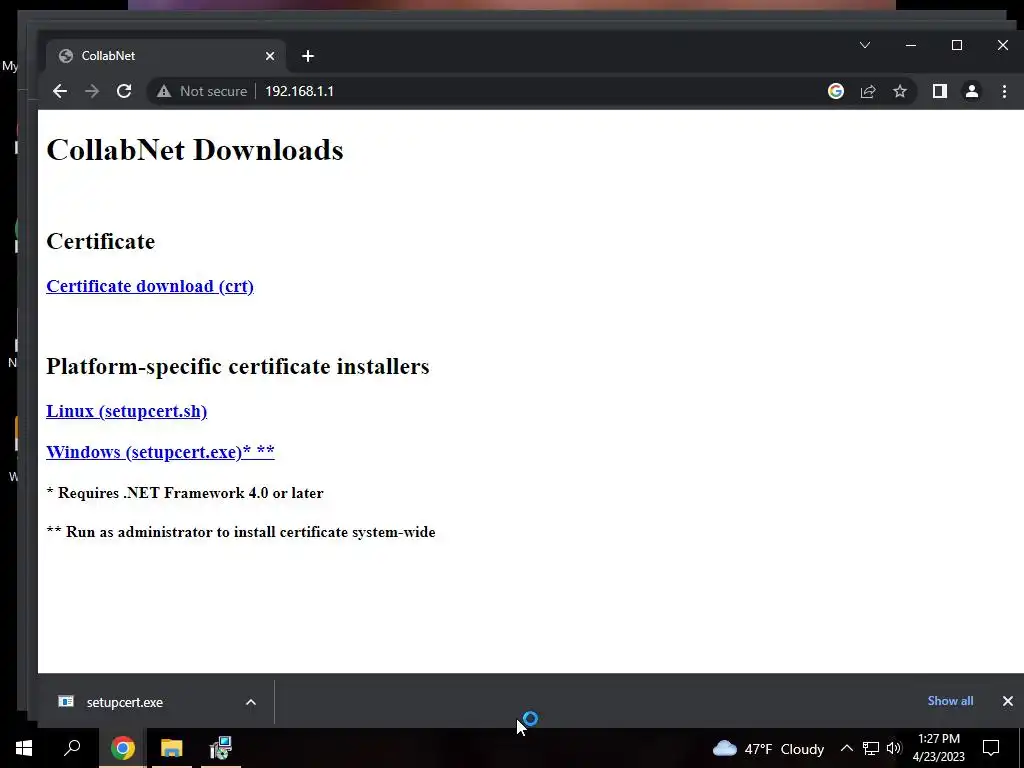Viewport: 1024px width, 768px height.
Task: Click the browser forward arrow
Action: (92, 91)
